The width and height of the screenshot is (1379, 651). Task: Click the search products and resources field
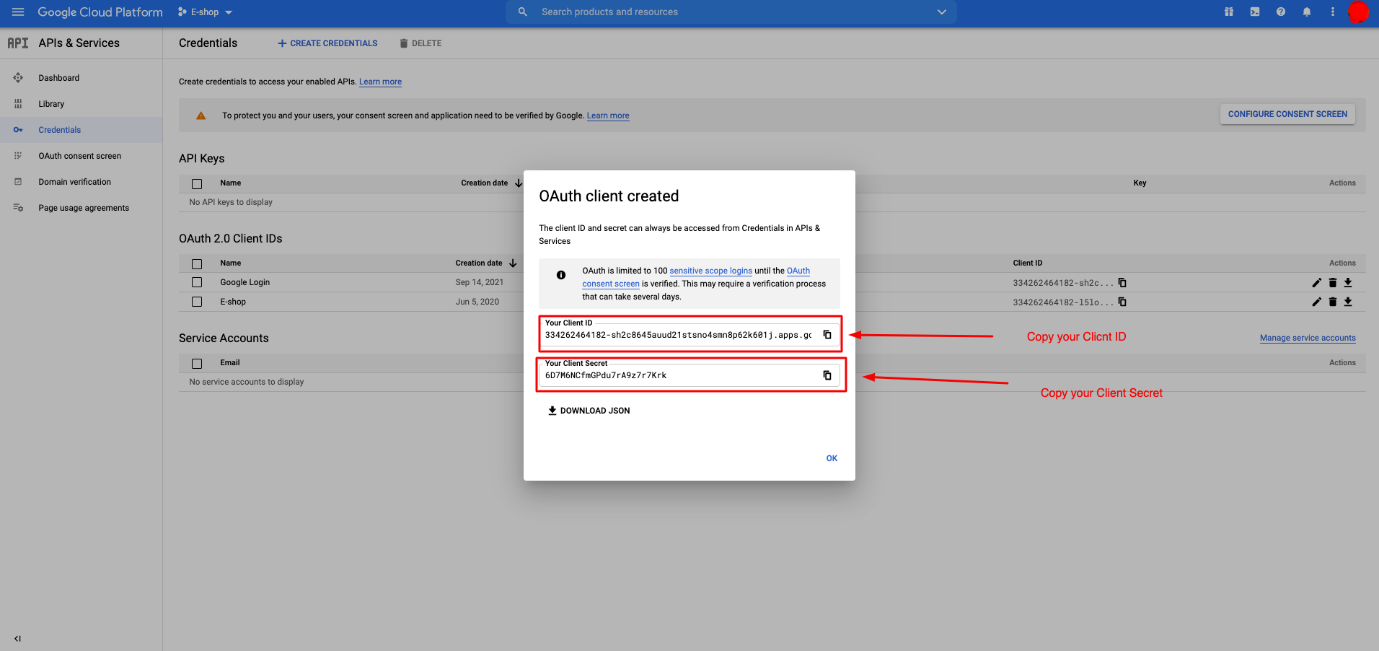click(730, 12)
